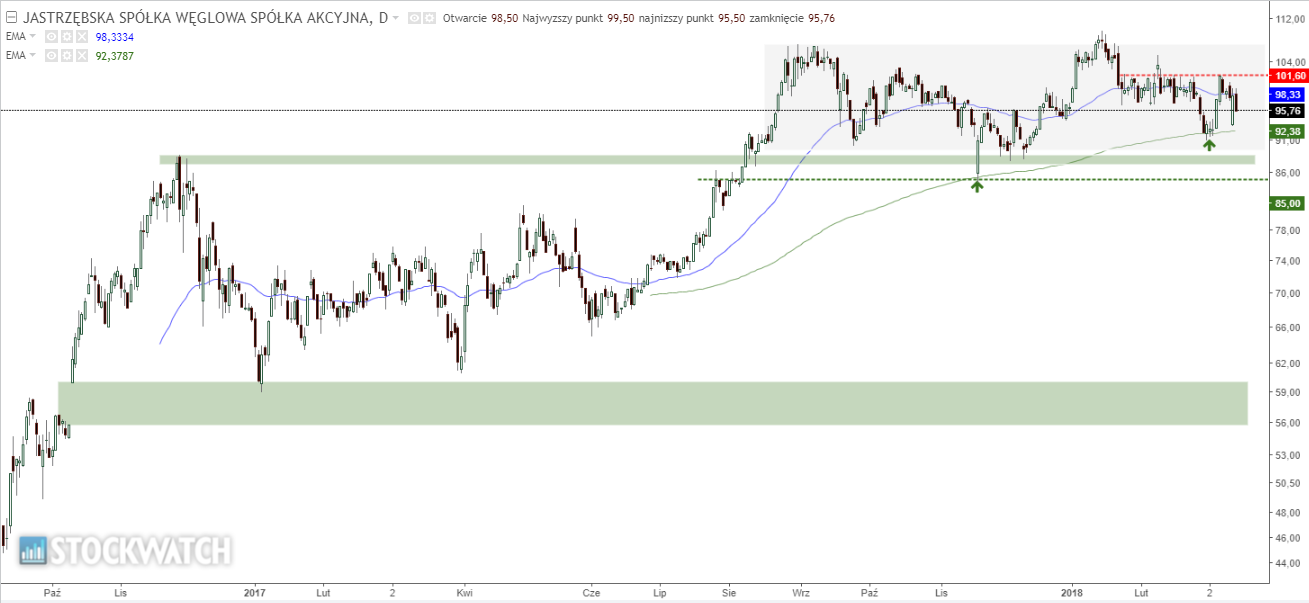Select the black 95,76 last price label
This screenshot has width=1309, height=603.
(1287, 111)
